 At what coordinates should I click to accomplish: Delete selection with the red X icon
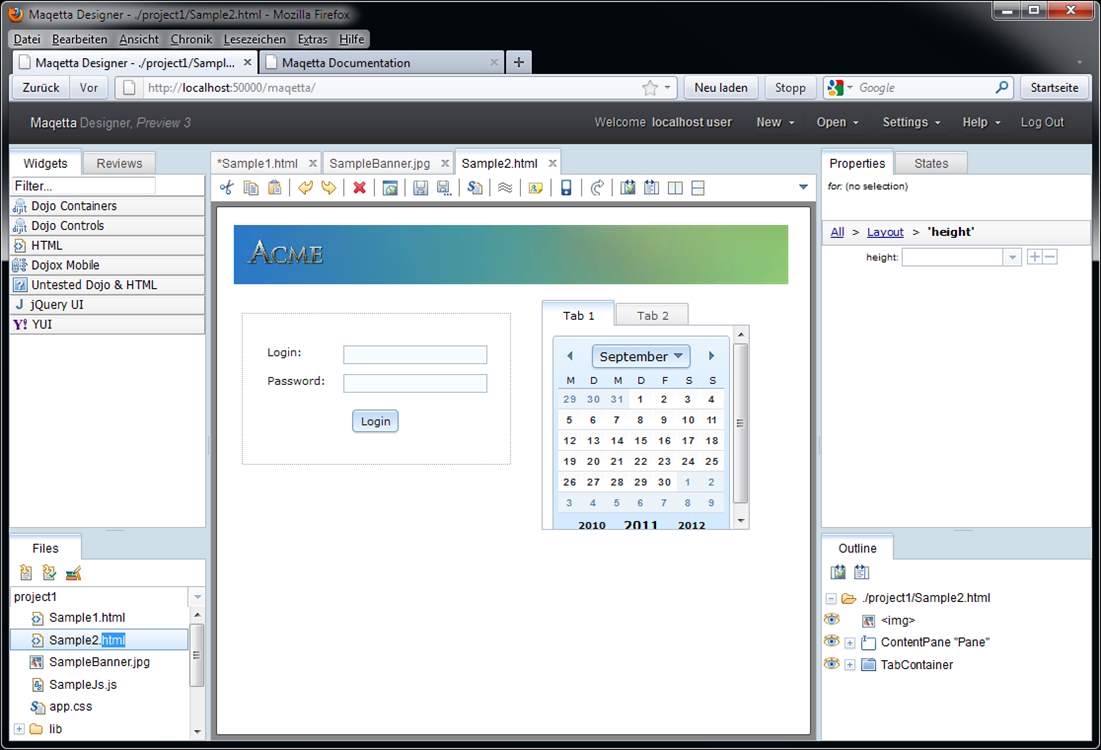click(x=360, y=188)
